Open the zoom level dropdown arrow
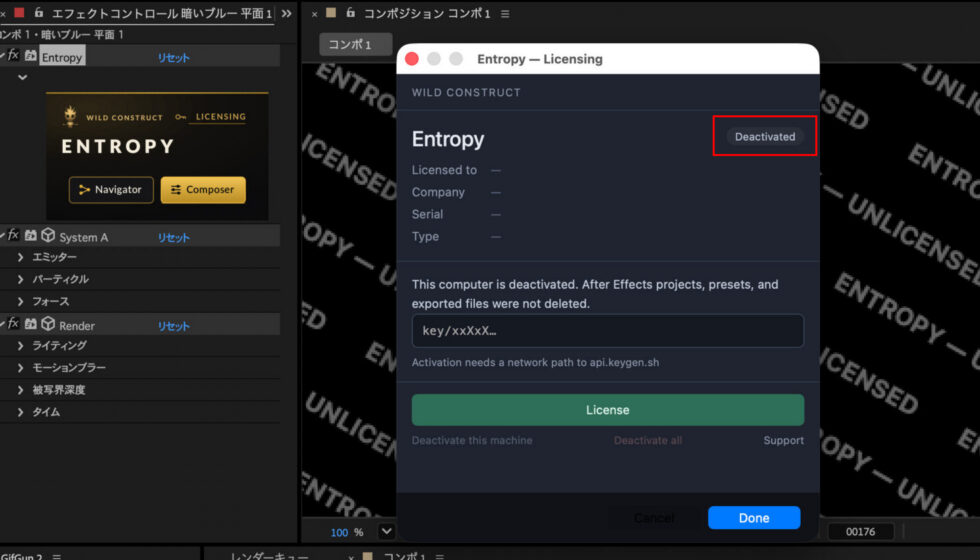Viewport: 980px width, 560px height. click(386, 531)
